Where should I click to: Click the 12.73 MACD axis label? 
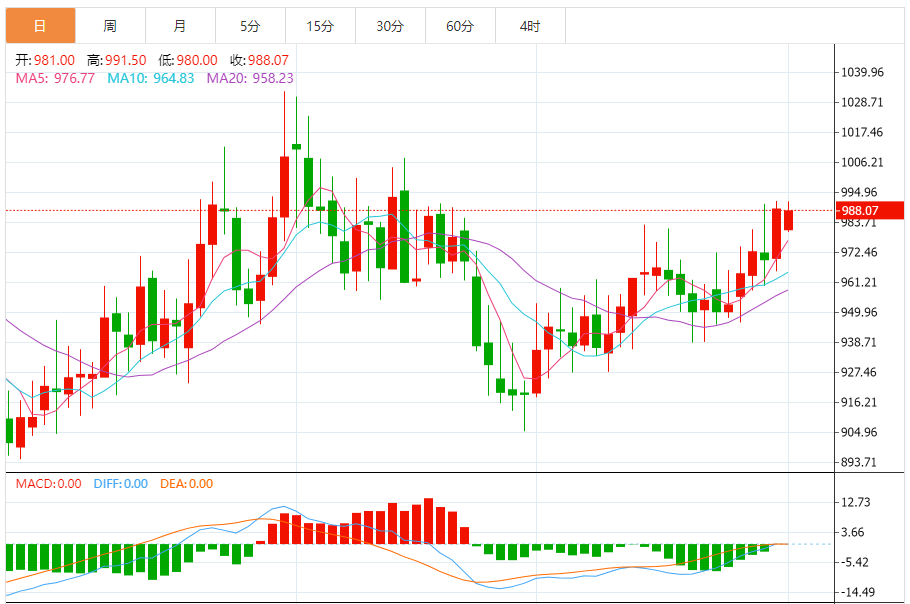point(856,502)
